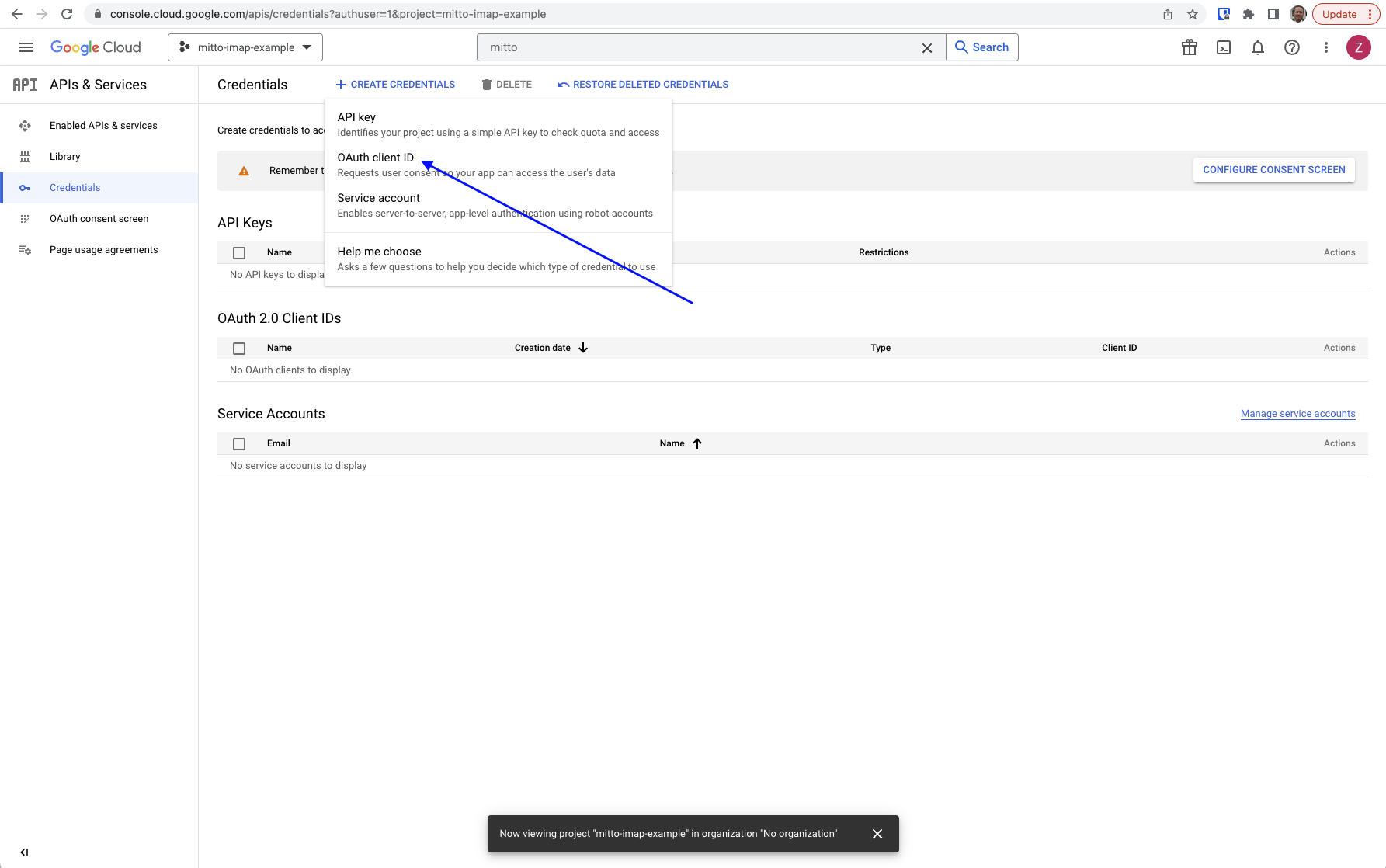Dismiss the project notification toast
Image resolution: width=1386 pixels, height=868 pixels.
877,834
